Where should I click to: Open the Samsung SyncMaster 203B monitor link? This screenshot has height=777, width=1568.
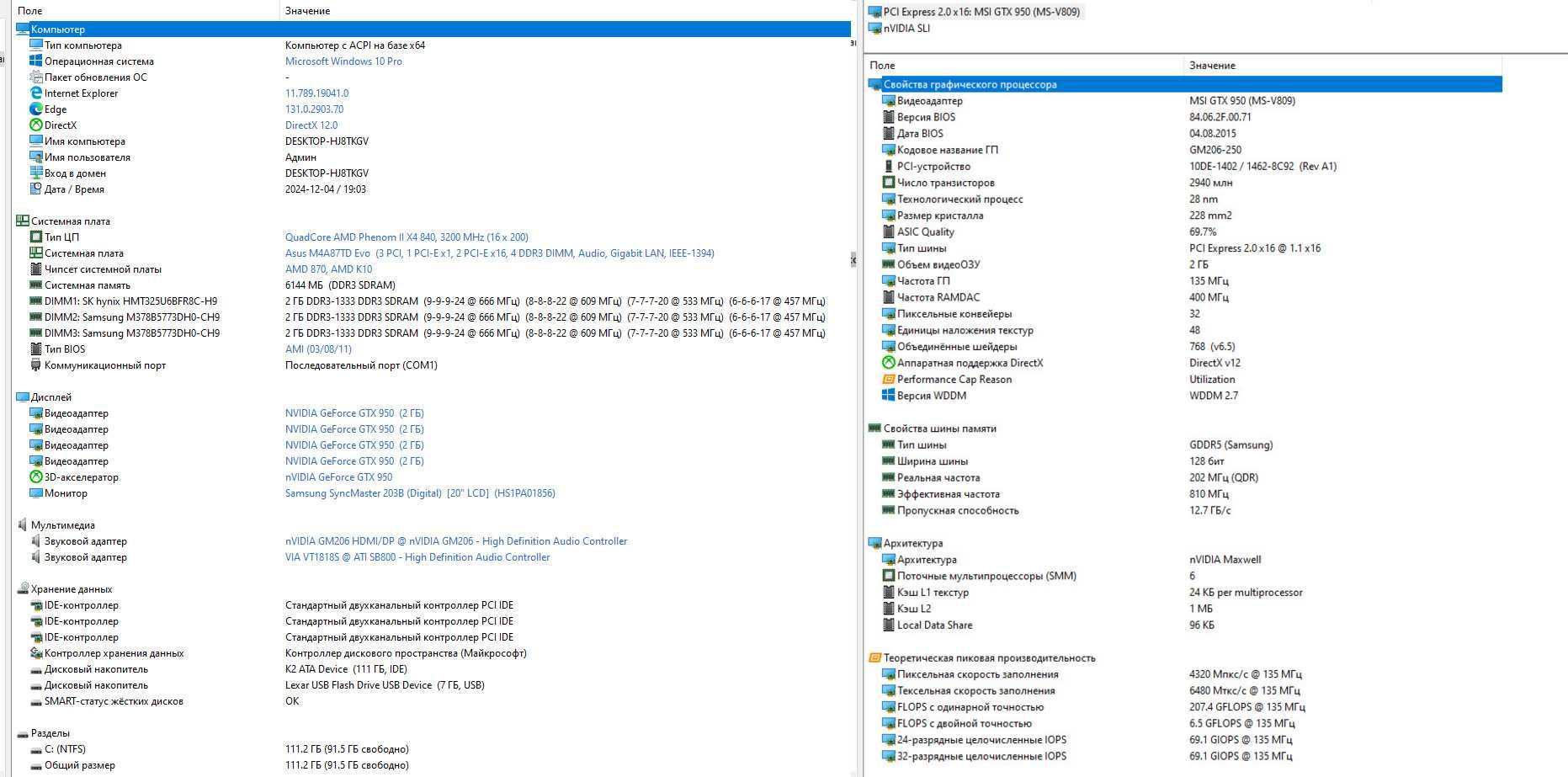(420, 492)
